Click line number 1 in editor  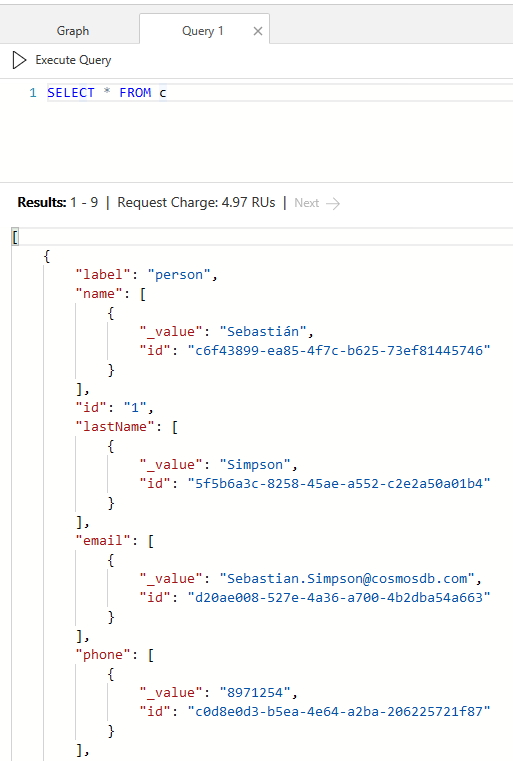pyautogui.click(x=33, y=92)
